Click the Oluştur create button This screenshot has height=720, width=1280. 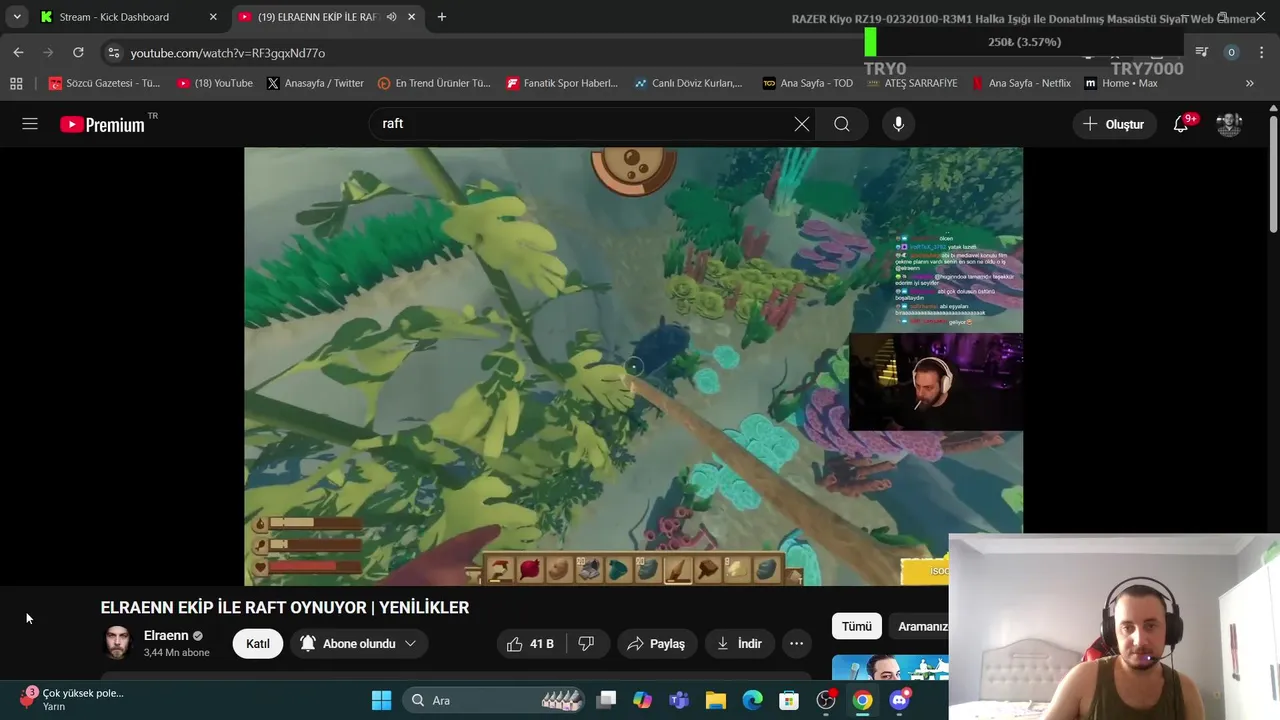coord(1115,124)
